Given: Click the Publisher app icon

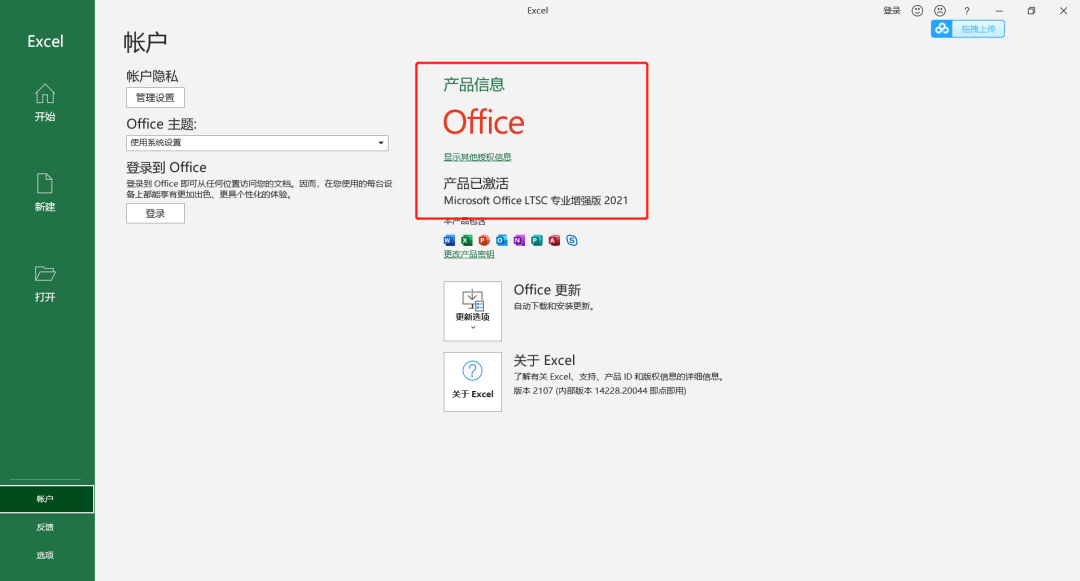Looking at the screenshot, I should pyautogui.click(x=537, y=240).
